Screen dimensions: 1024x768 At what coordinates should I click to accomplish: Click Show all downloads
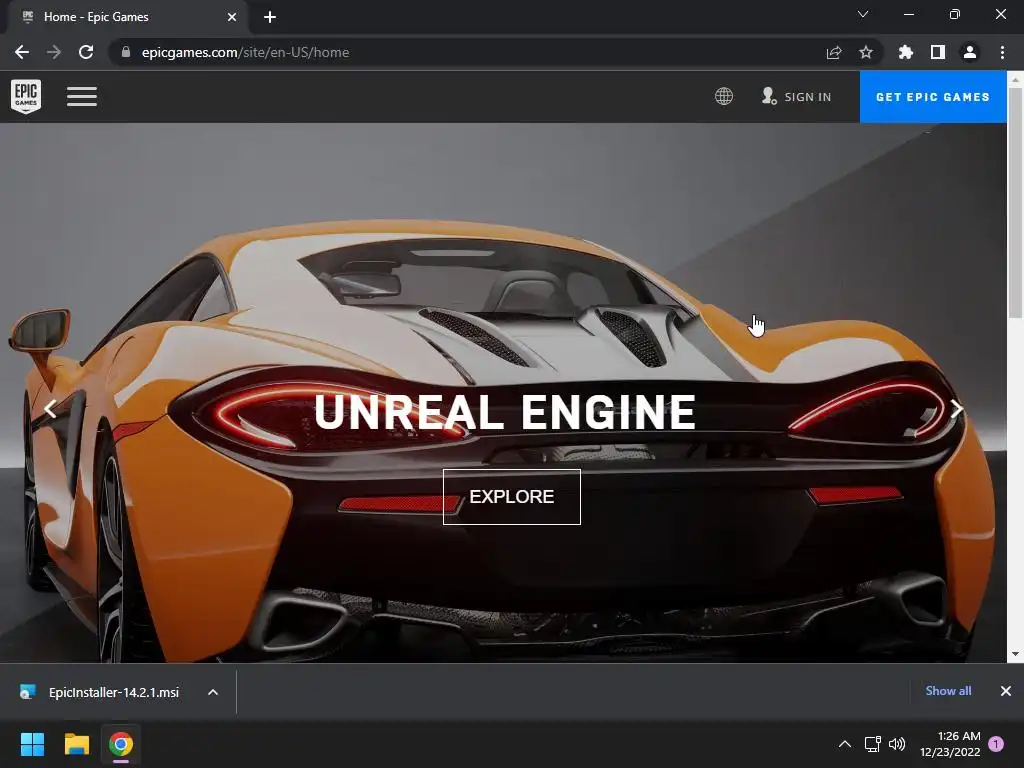(x=948, y=691)
